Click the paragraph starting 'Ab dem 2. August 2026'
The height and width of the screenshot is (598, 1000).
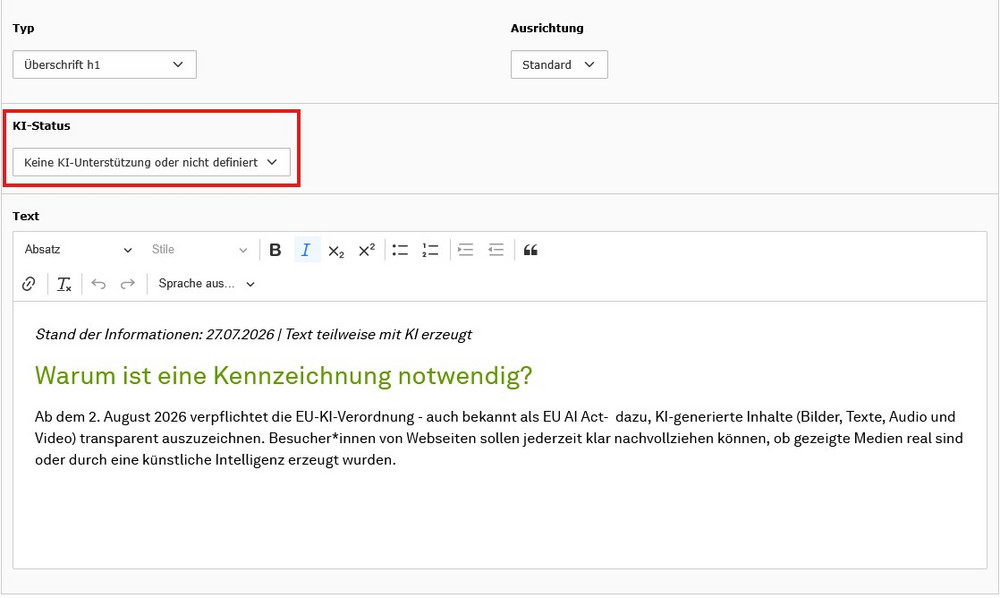point(499,438)
